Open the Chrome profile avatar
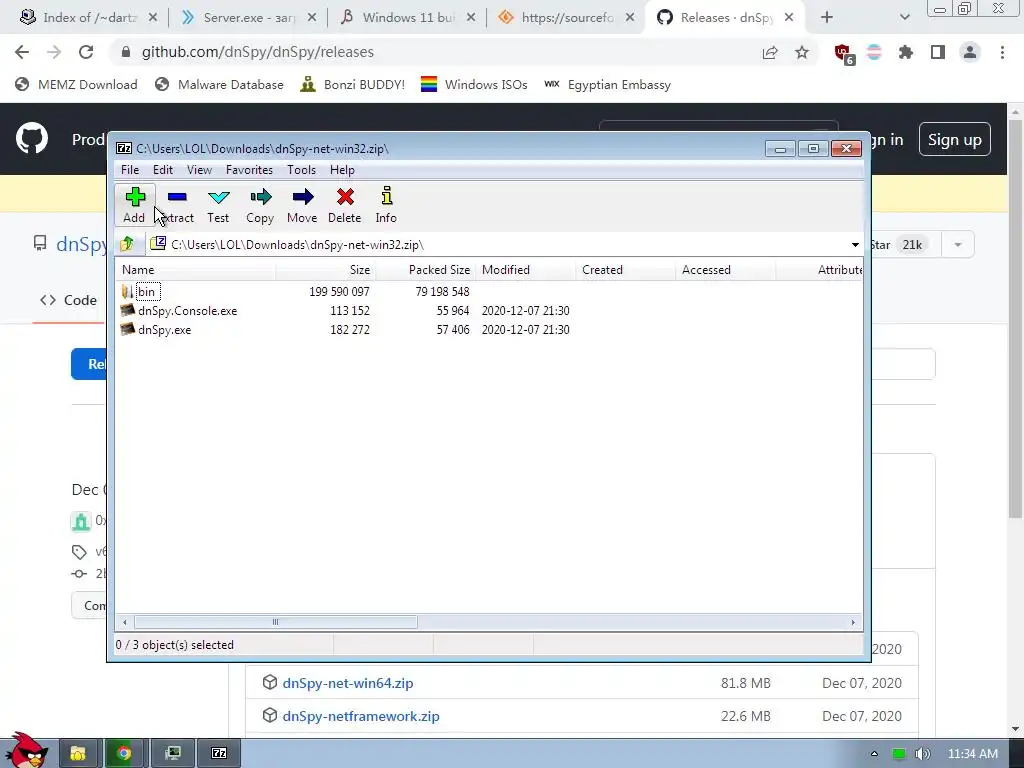1024x768 pixels. coord(970,53)
